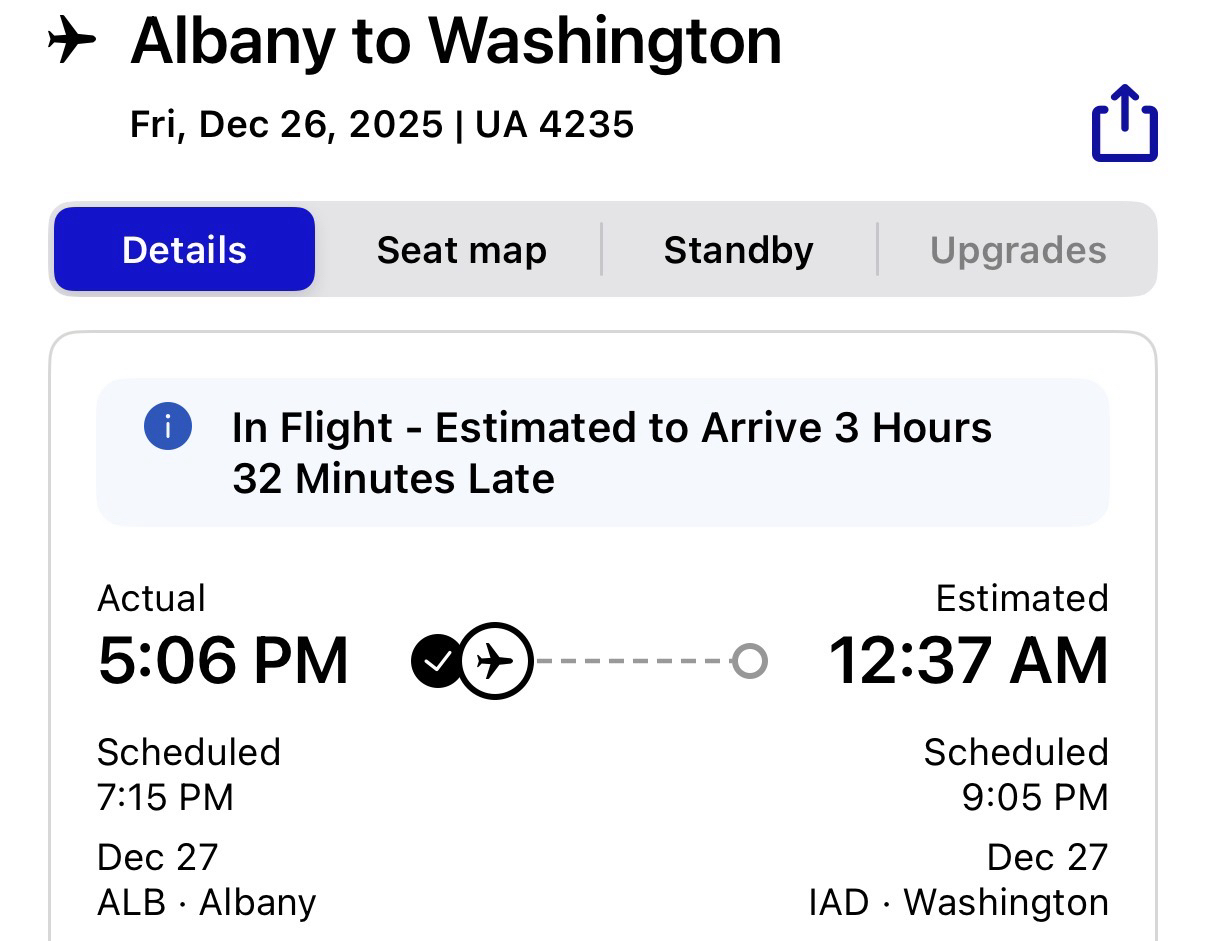Screen dimensions: 1206x941
Task: Tap the share icon at top right
Action: 1124,124
